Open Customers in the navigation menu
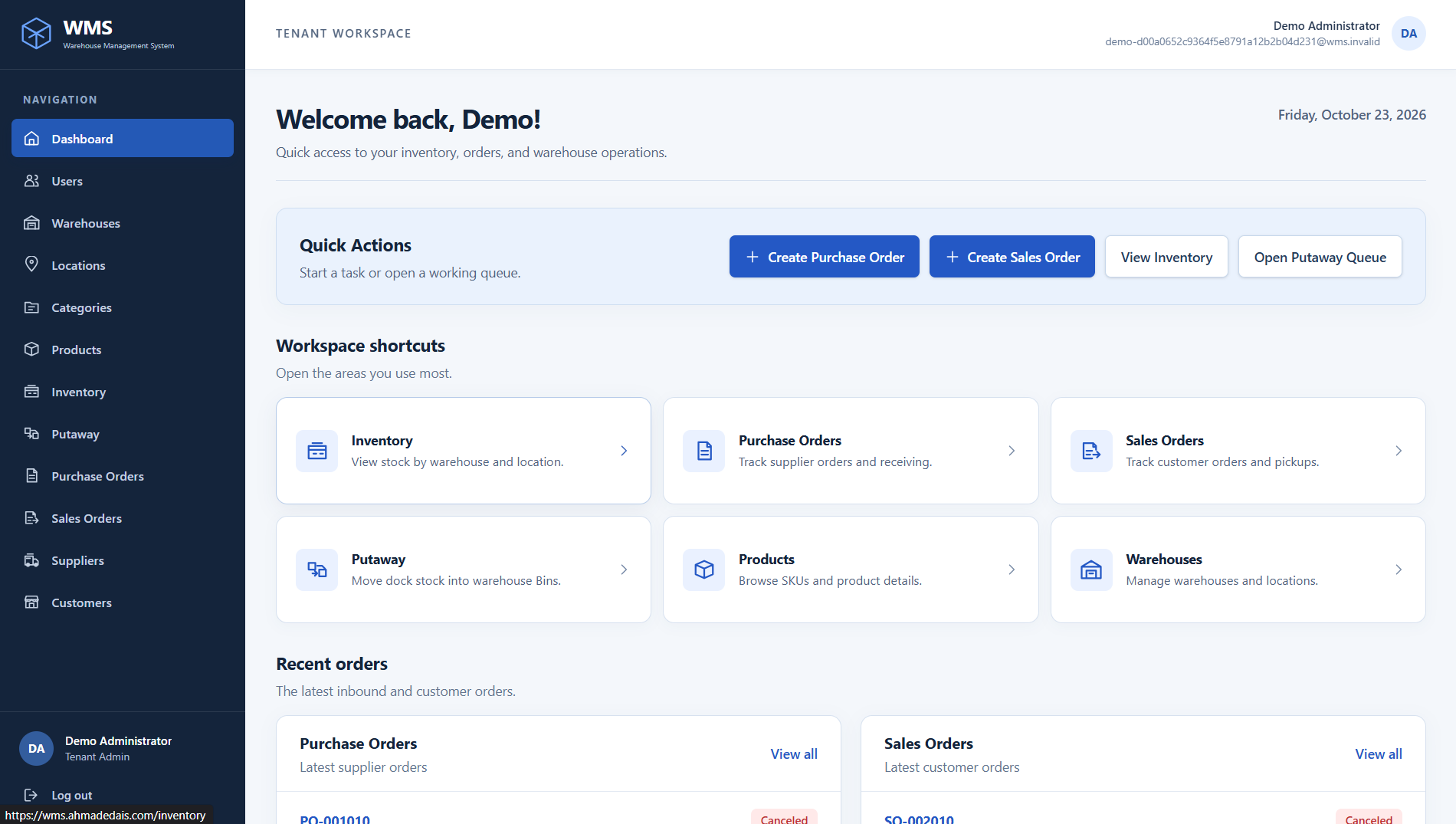1456x824 pixels. point(123,602)
